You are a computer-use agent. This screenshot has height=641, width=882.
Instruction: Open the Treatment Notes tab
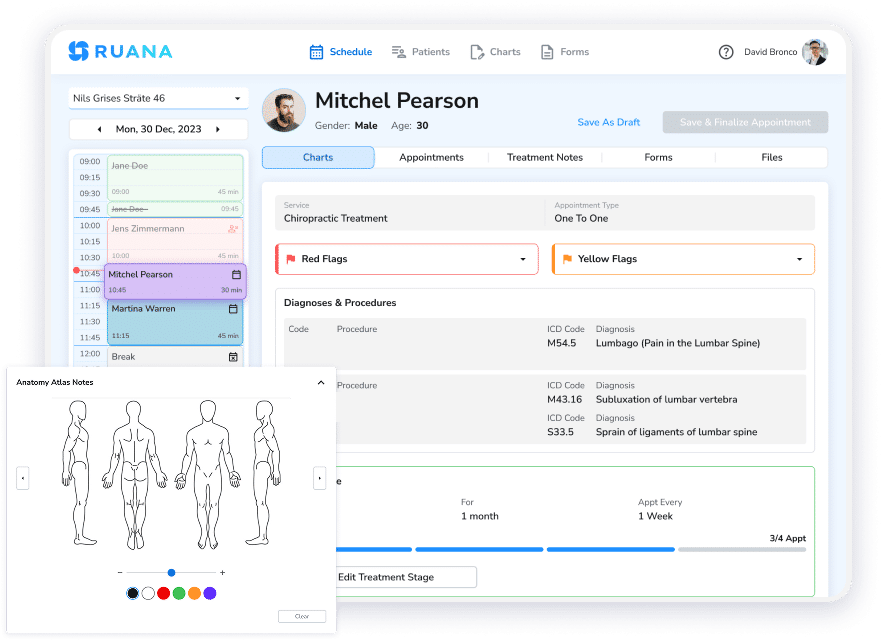click(x=544, y=157)
